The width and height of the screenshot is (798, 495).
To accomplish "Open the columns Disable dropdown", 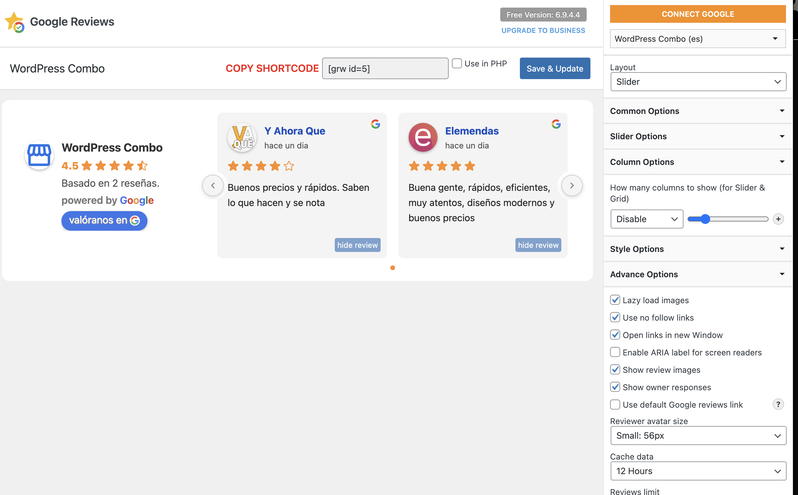I will [x=646, y=219].
